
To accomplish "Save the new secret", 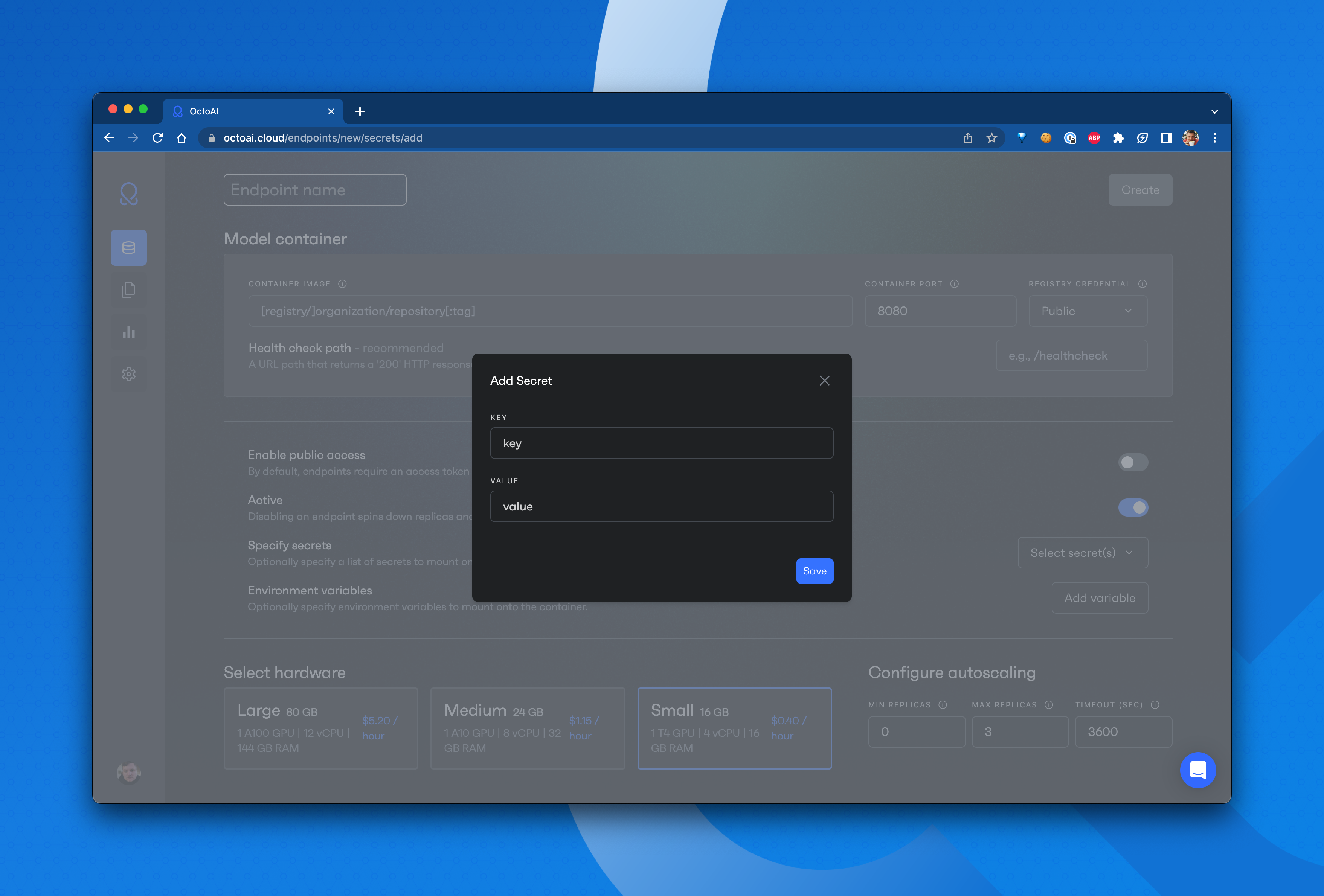I will click(x=814, y=571).
